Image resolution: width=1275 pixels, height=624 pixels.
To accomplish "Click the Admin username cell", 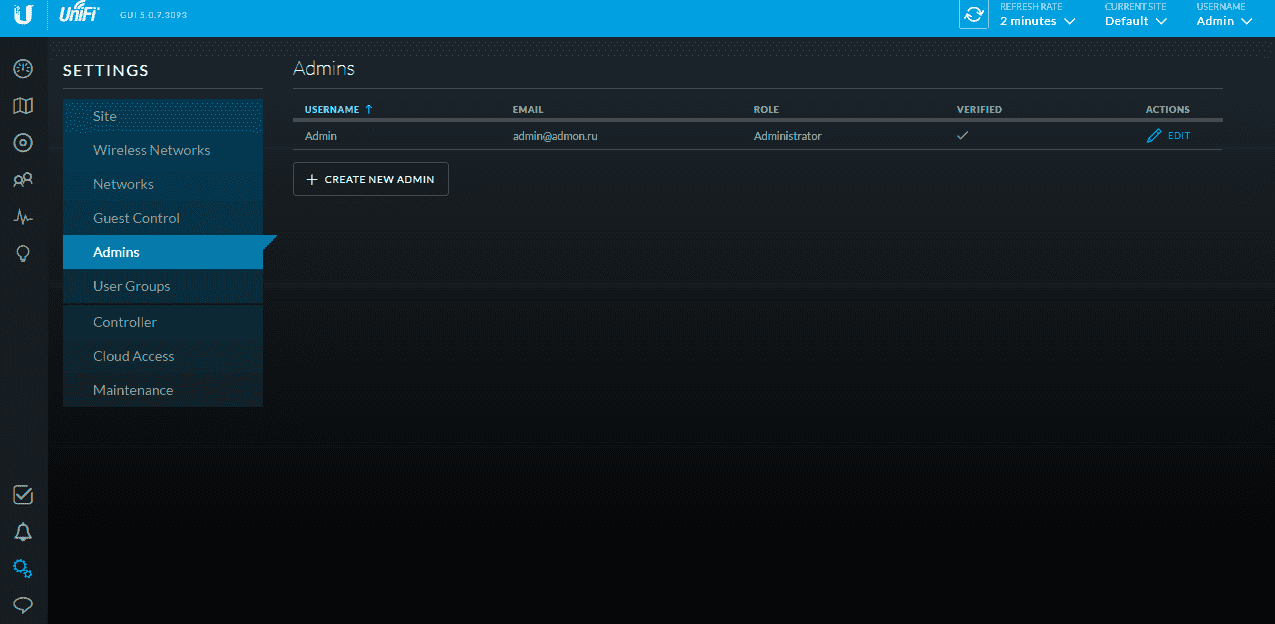I will tap(321, 136).
